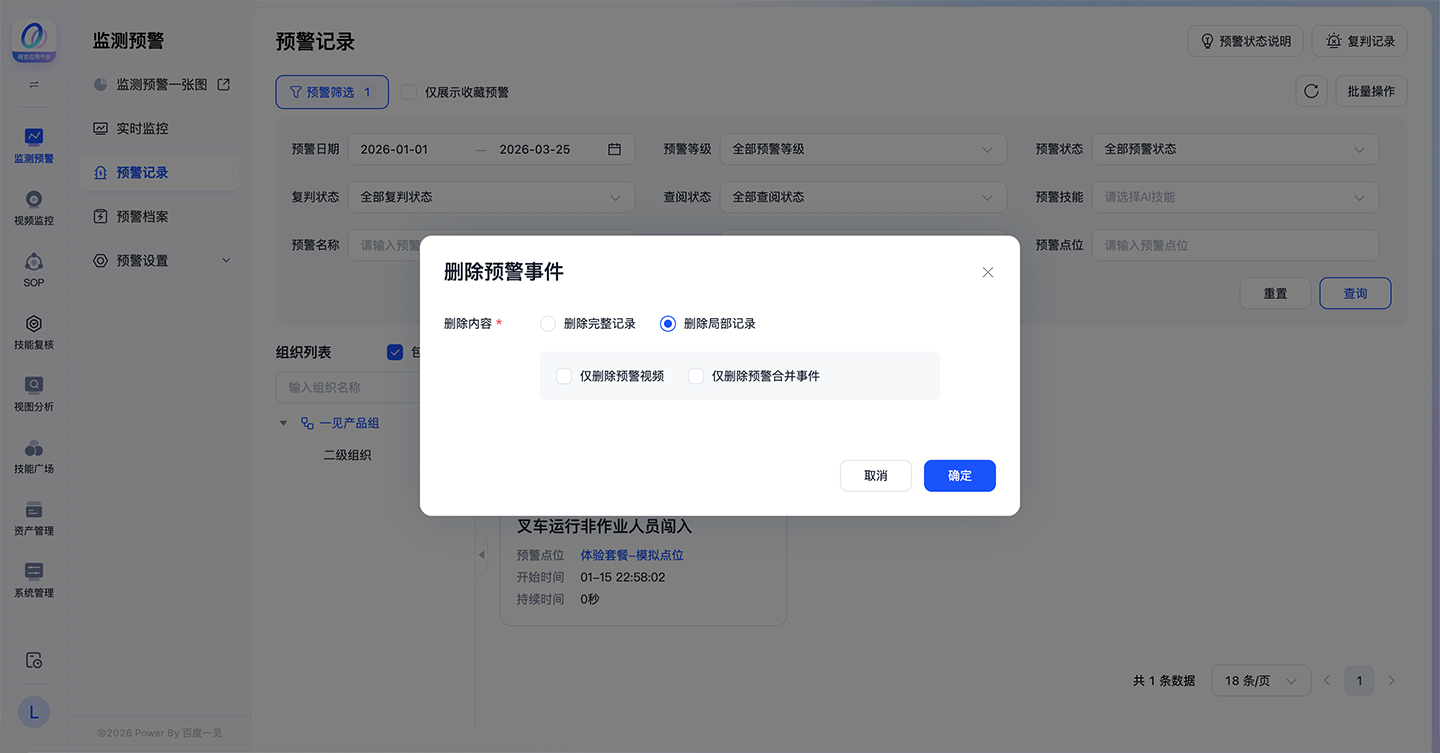Open the 技能广场 sidebar module
This screenshot has height=753, width=1440.
34,455
